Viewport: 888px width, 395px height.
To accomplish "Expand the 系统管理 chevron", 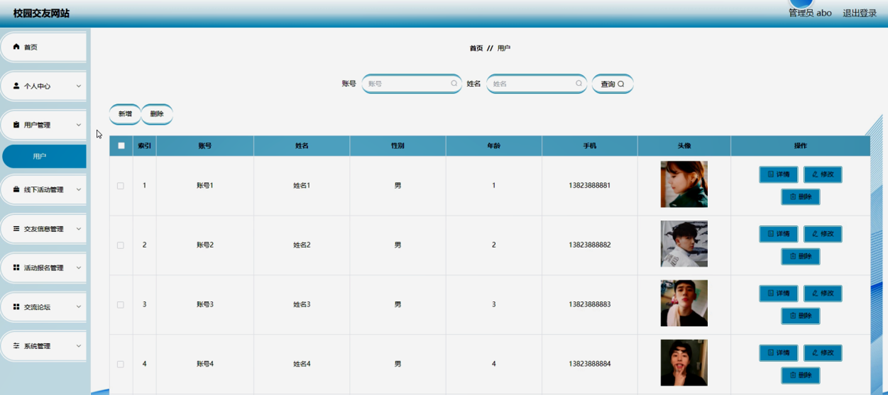I will click(79, 346).
